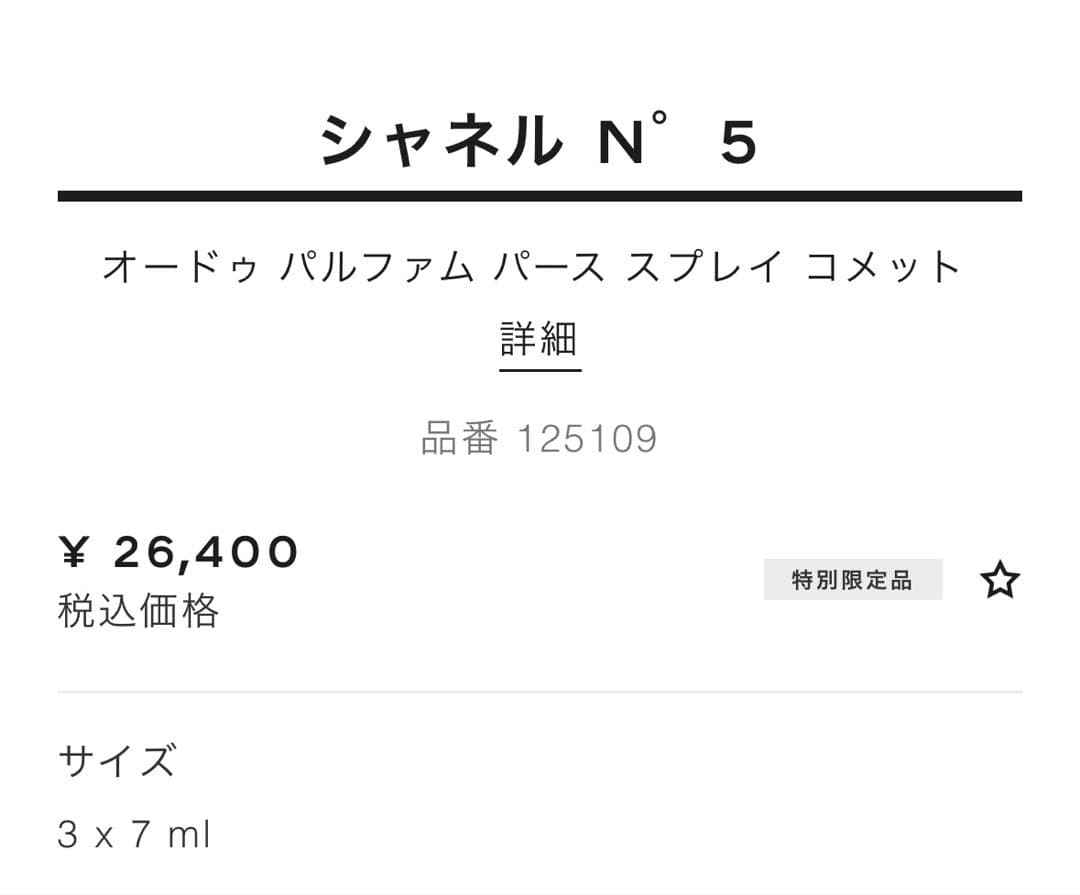1080x895 pixels.
Task: Click the 特別限定品 limited edition badge
Action: coord(853,579)
